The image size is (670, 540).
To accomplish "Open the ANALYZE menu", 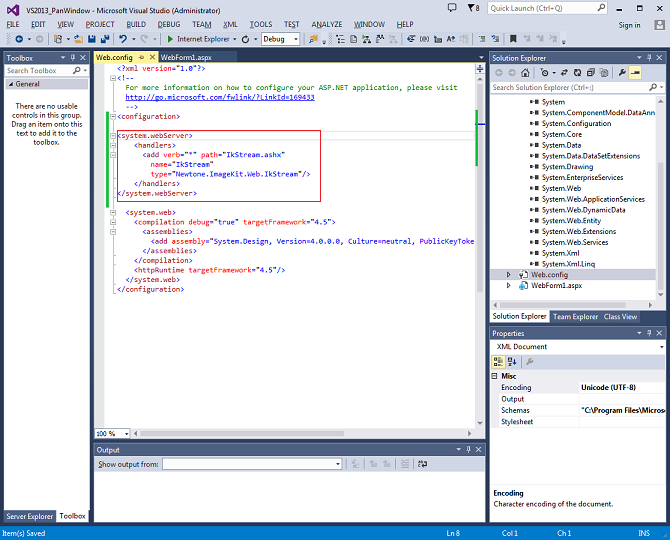I will click(x=326, y=25).
